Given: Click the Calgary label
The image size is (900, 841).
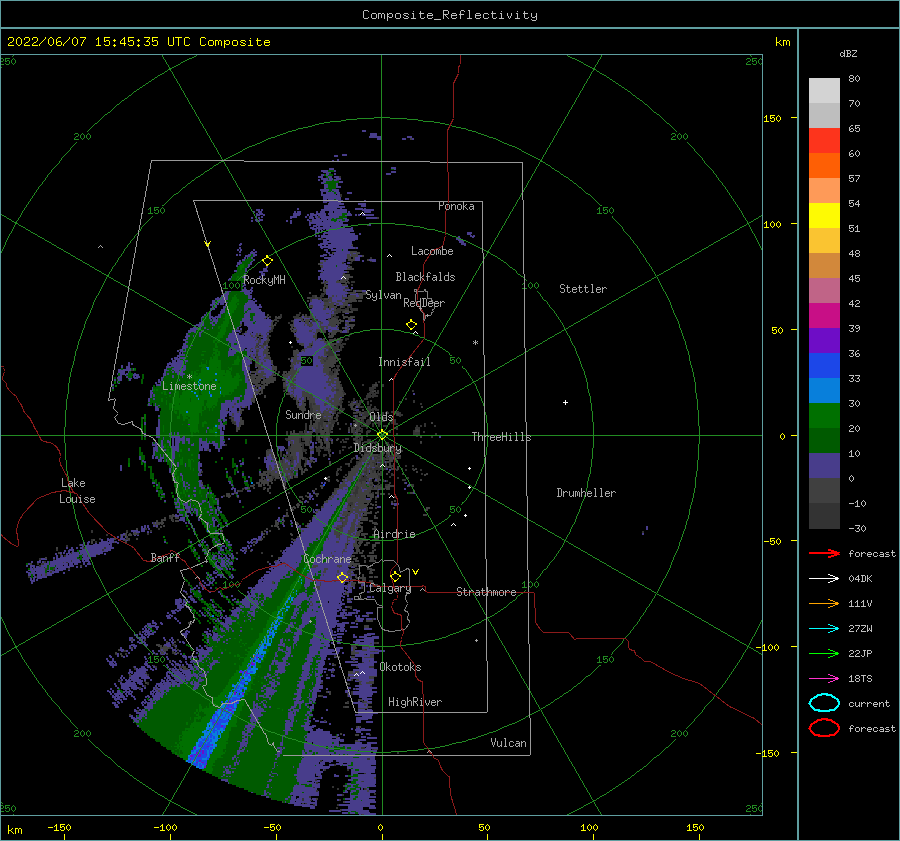Looking at the screenshot, I should pyautogui.click(x=390, y=588).
